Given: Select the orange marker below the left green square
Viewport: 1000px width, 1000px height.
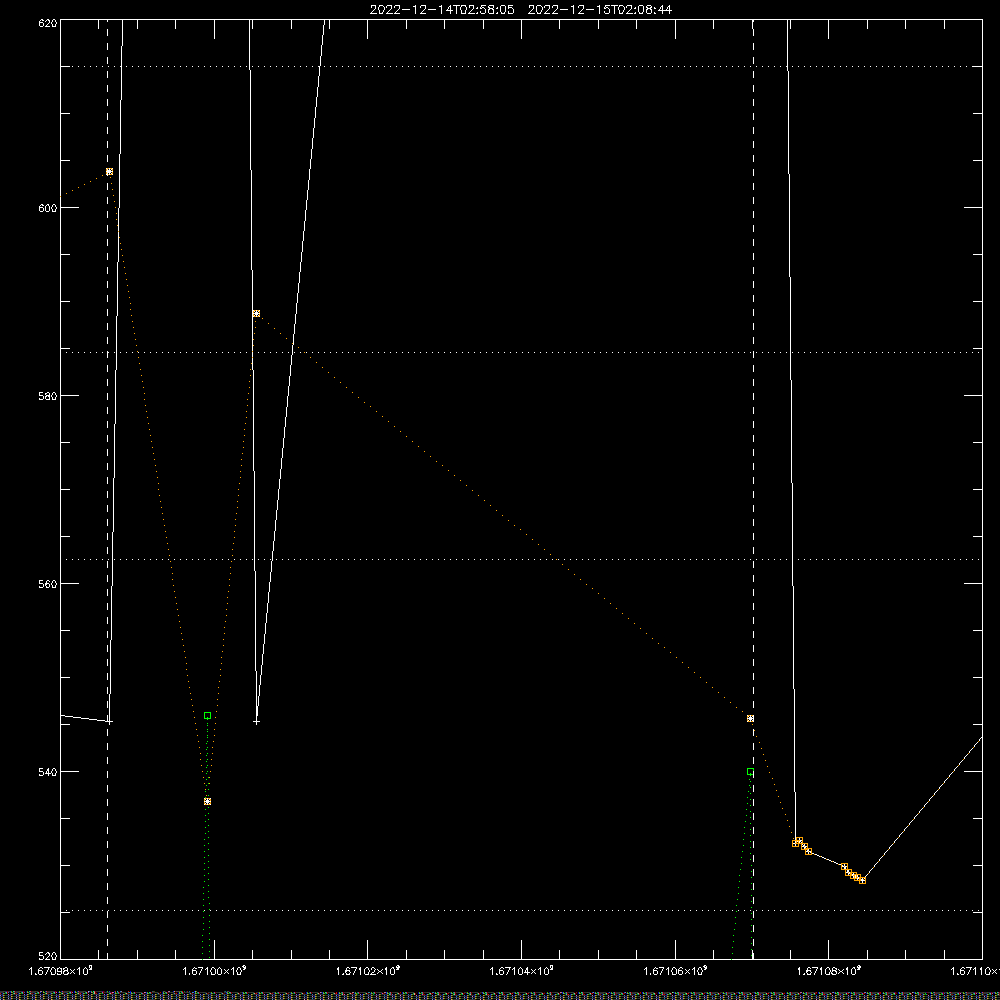Looking at the screenshot, I should click(207, 802).
